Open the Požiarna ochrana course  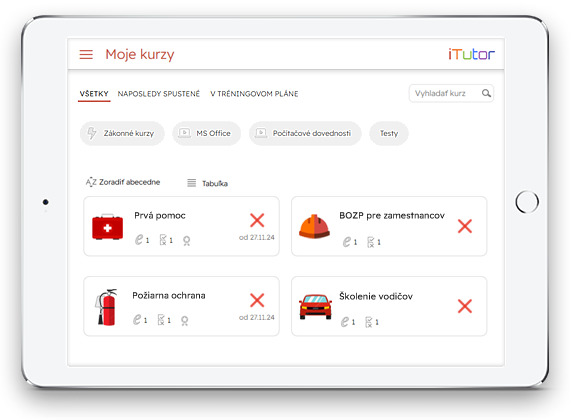[181, 306]
